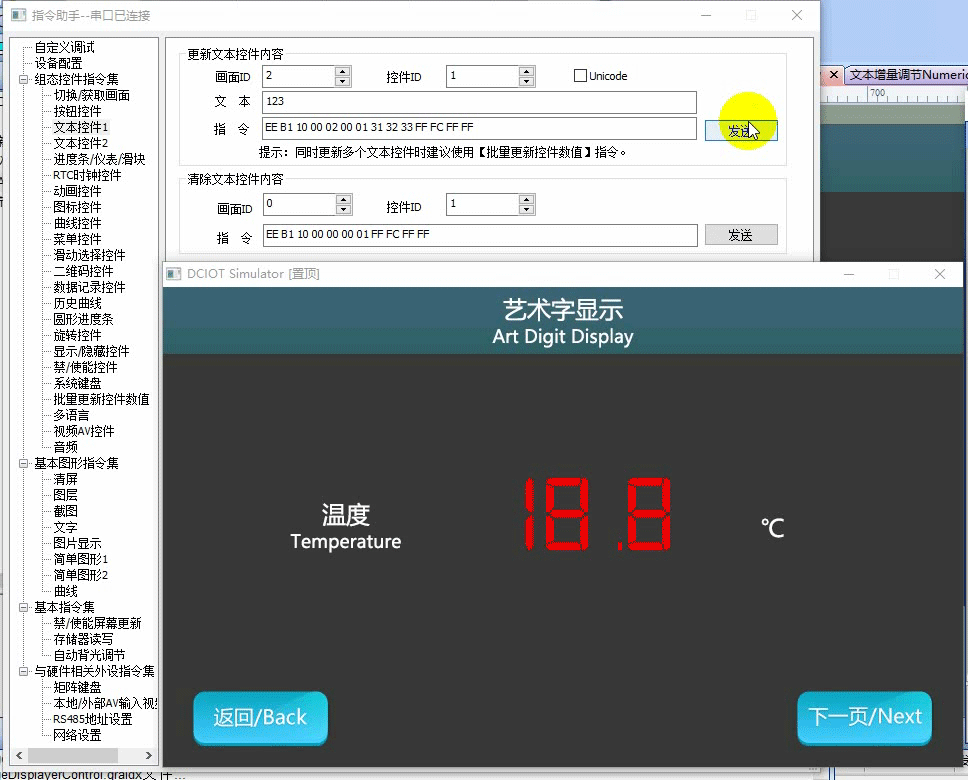
Task: Collapse the 基本指令集 tree node
Action: point(23,607)
